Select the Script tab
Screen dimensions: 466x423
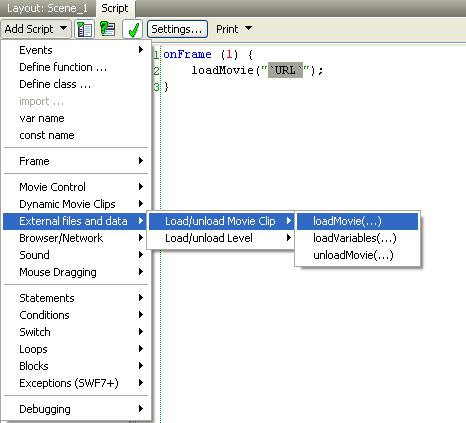[115, 8]
